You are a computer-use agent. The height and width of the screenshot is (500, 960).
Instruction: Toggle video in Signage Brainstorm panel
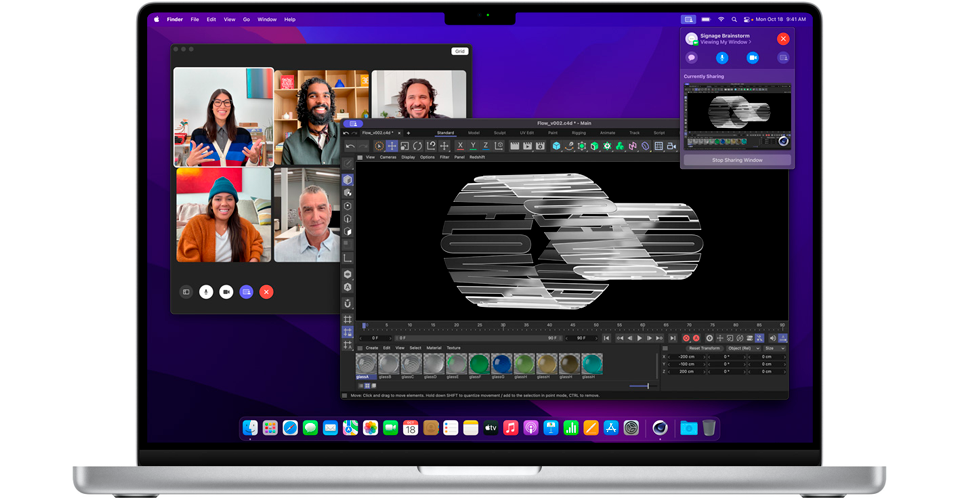(752, 58)
